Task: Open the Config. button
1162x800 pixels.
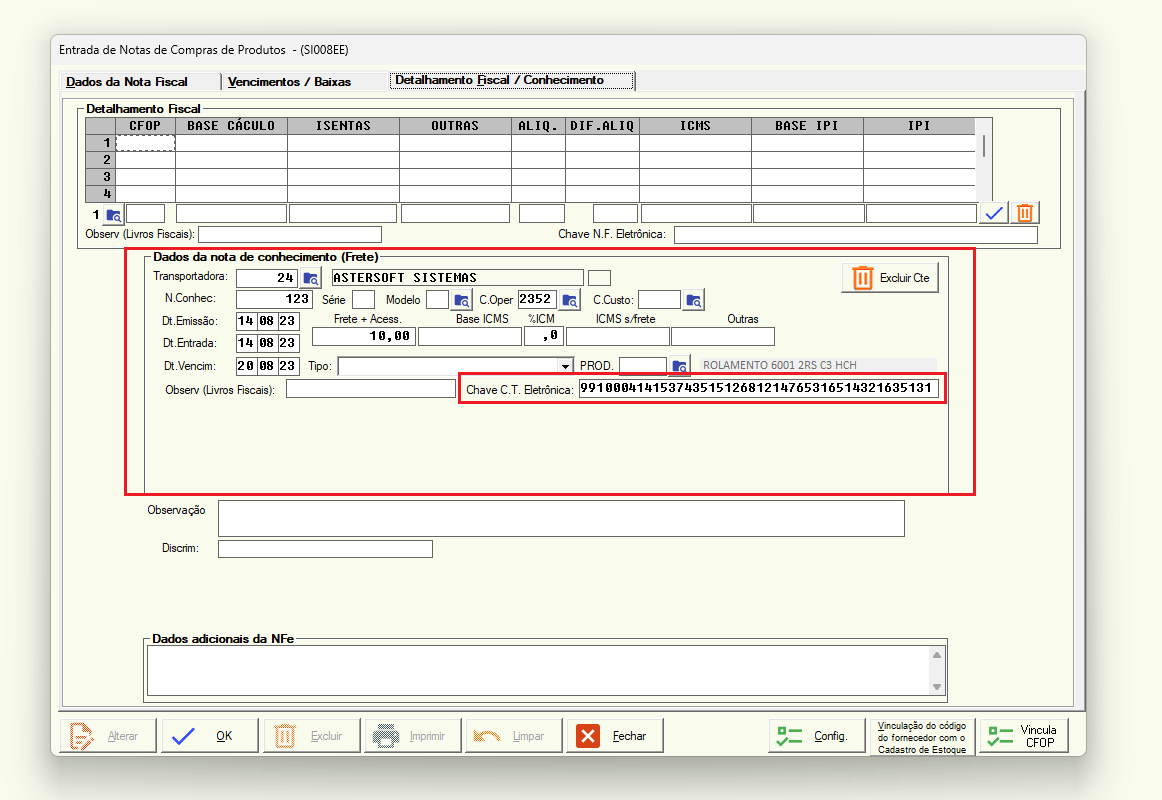Action: [x=817, y=736]
